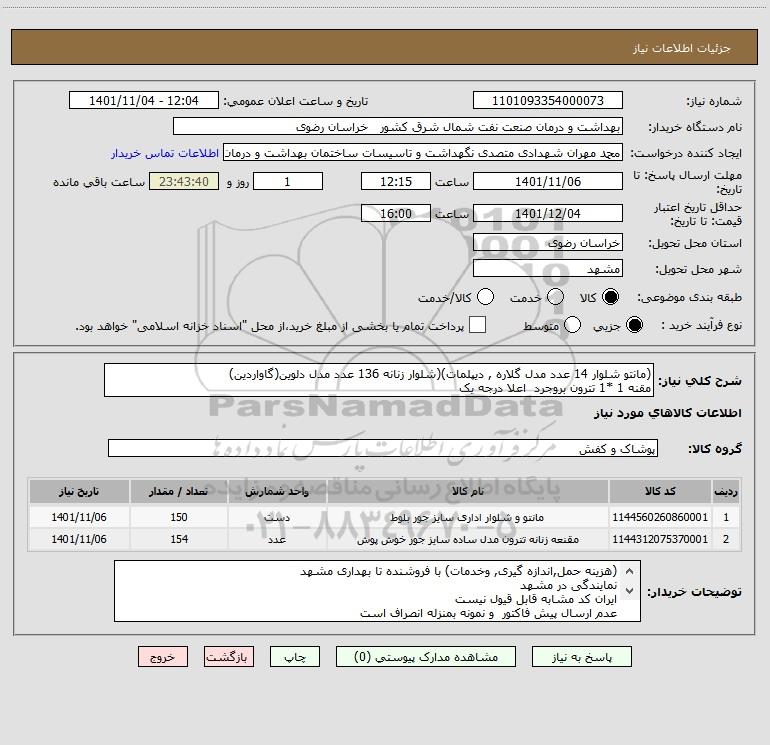Click the response deadline date 1401/11/06 field
770x745 pixels.
pyautogui.click(x=548, y=181)
